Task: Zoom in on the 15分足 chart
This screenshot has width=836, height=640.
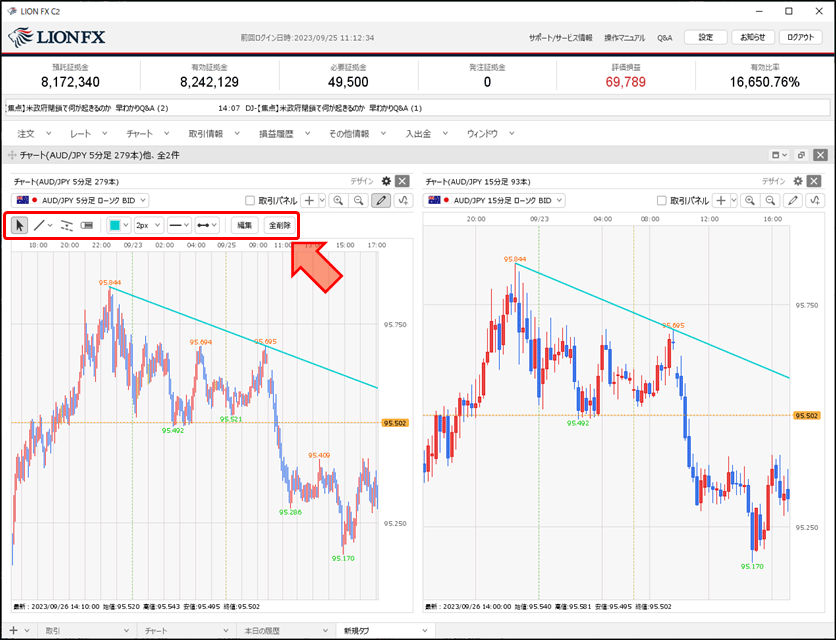Action: [750, 201]
